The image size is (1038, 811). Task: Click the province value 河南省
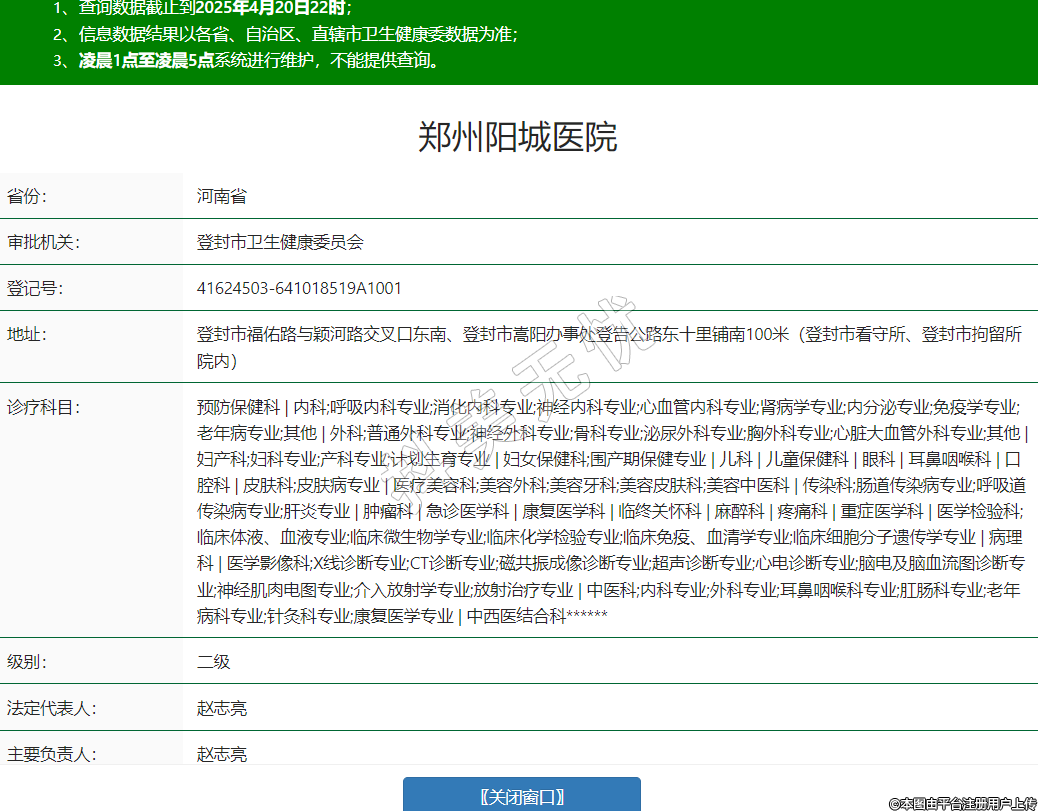[221, 196]
